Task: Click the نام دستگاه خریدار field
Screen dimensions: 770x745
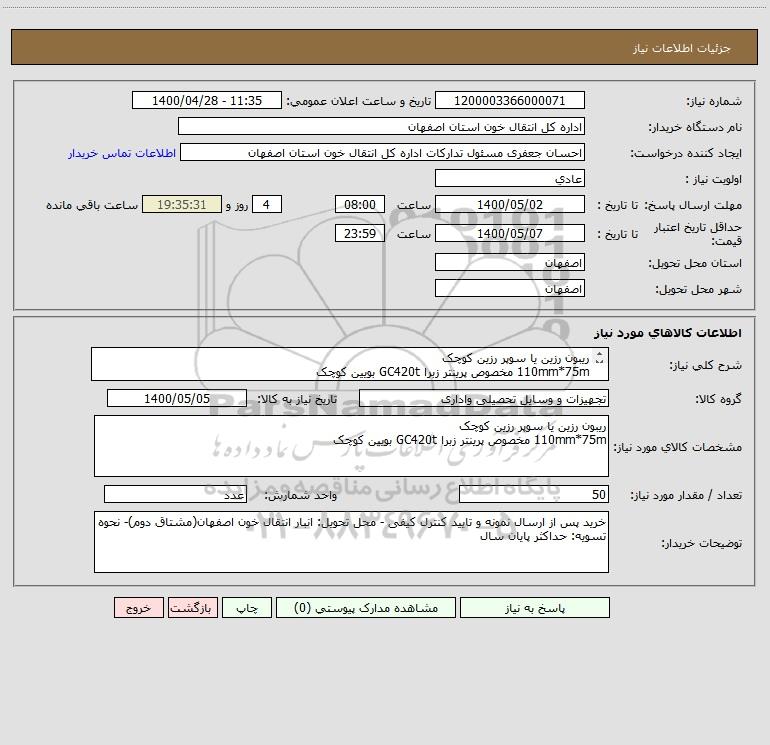Action: pos(381,126)
